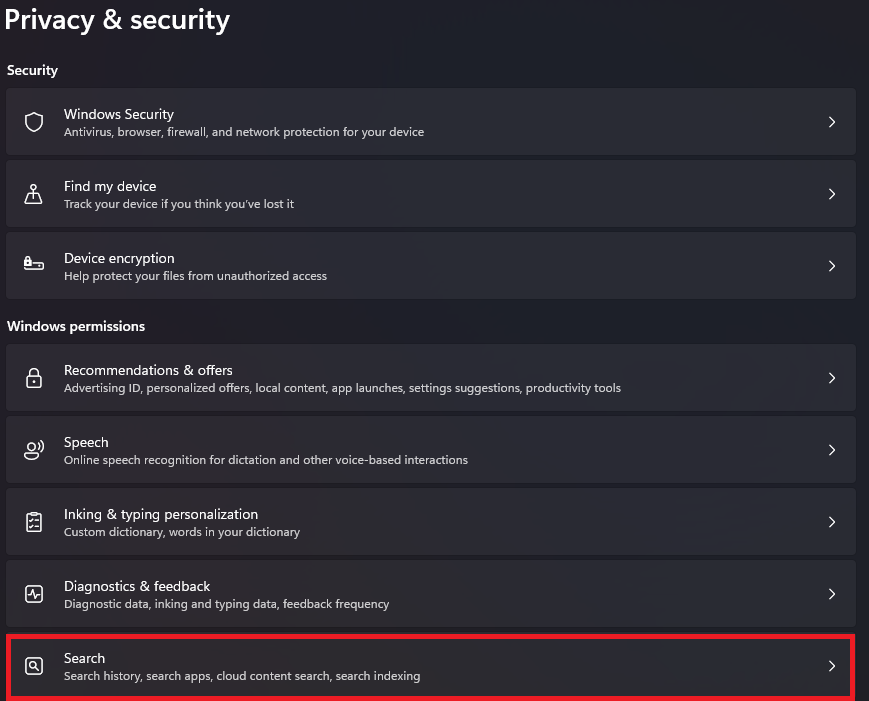Click the Speech voice recognition icon

34,450
